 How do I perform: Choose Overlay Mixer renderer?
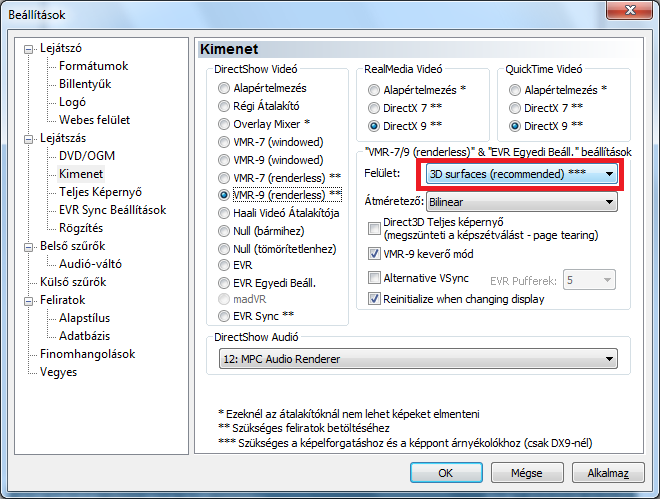(x=224, y=124)
